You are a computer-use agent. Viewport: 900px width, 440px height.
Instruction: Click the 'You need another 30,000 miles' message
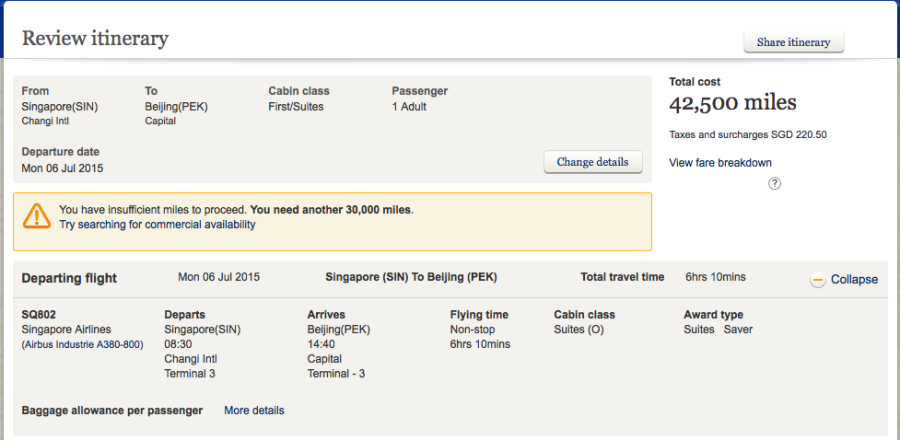(330, 210)
